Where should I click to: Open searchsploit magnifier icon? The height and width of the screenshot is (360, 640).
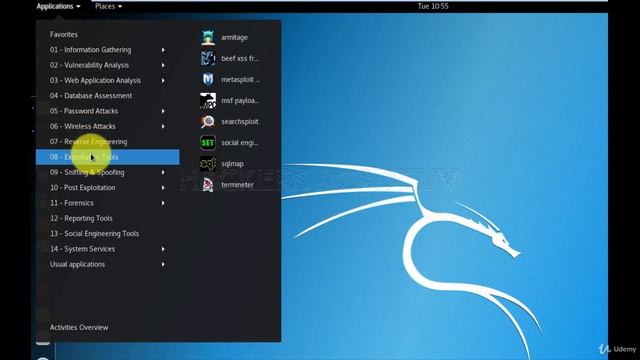[208, 122]
